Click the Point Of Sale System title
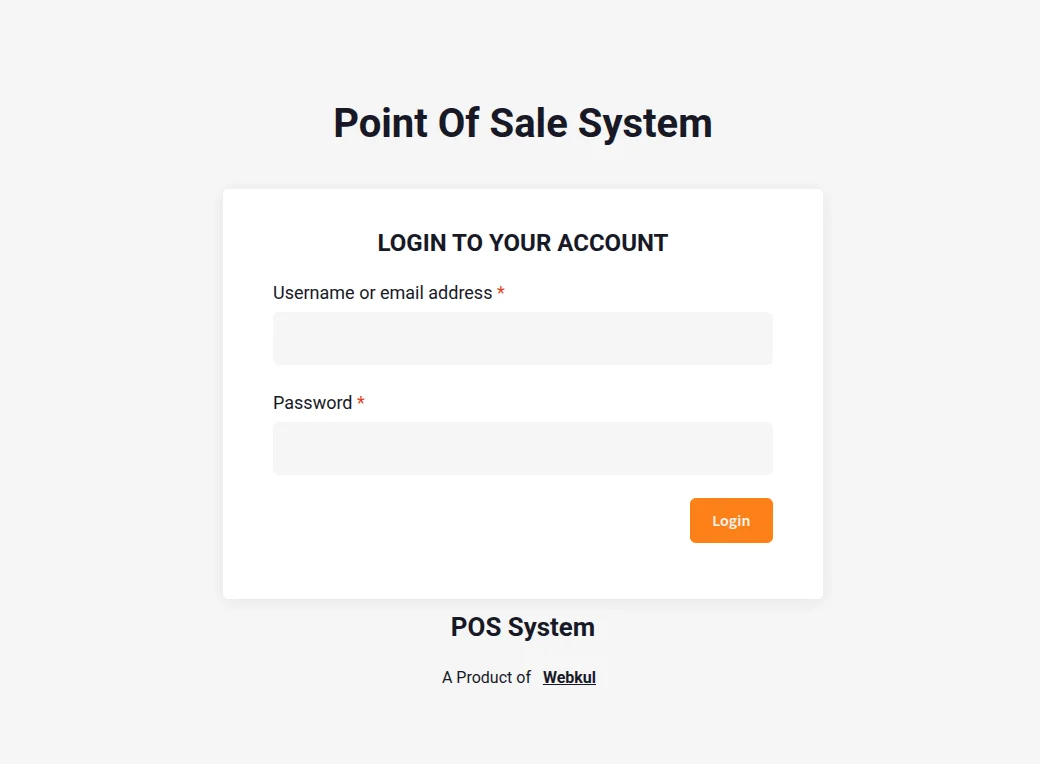The image size is (1040, 764). 522,122
